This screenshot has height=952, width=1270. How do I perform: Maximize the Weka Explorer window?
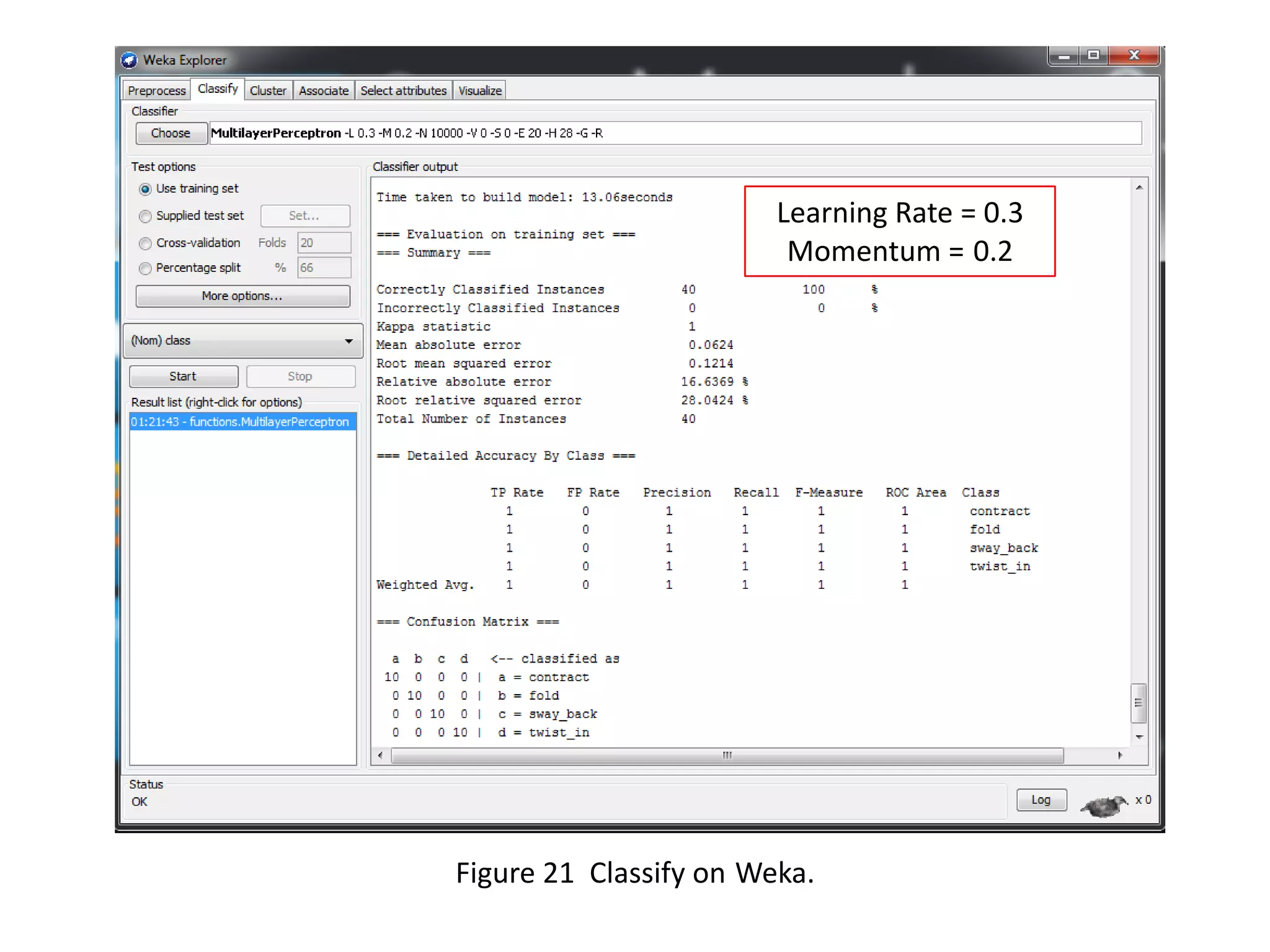click(x=1094, y=56)
